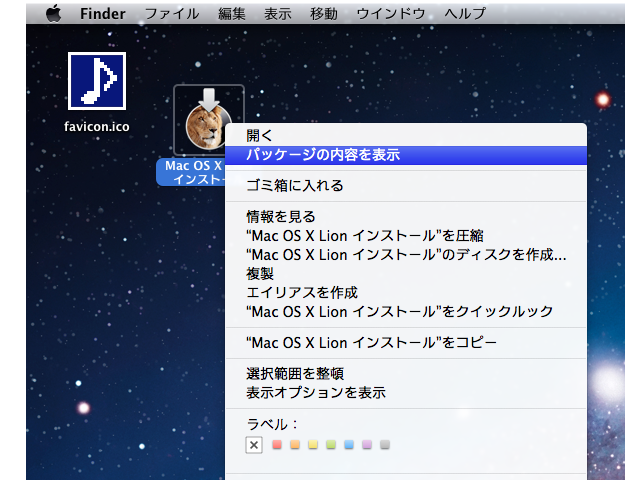The image size is (632, 480).
Task: Open the 移動 menu
Action: coord(324,14)
